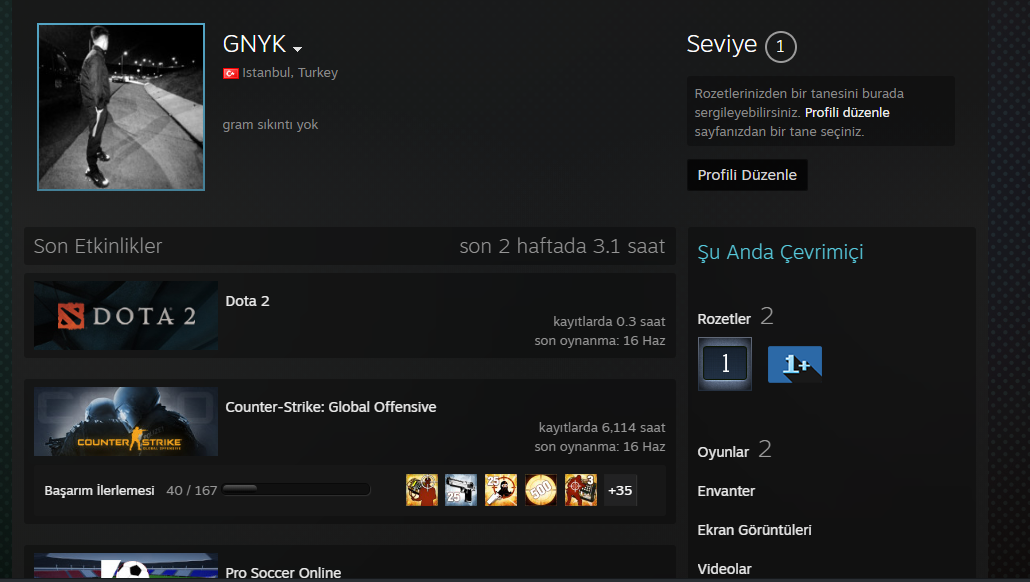Click the Turkey flag icon

(x=231, y=74)
